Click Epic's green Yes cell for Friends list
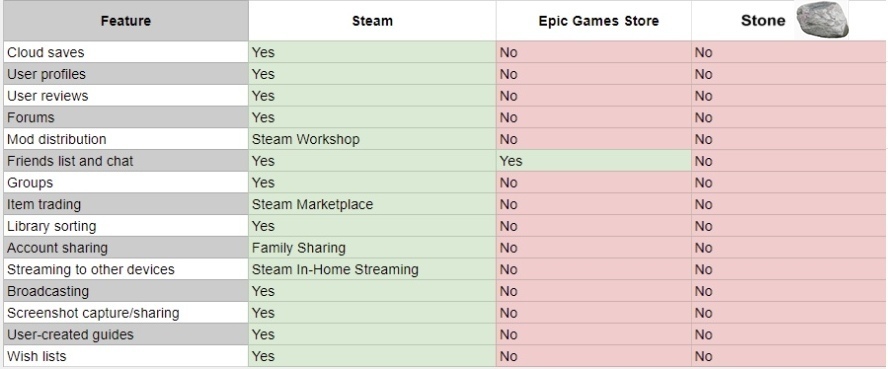This screenshot has height=369, width=888. point(594,161)
